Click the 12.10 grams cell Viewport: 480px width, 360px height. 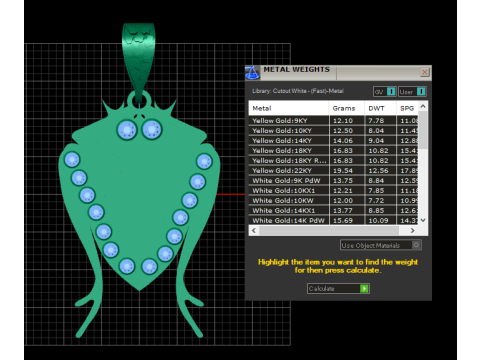[347, 121]
